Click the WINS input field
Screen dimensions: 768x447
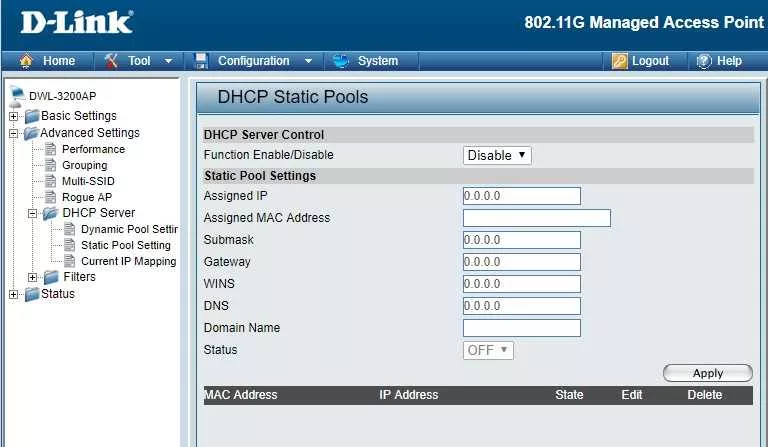522,284
